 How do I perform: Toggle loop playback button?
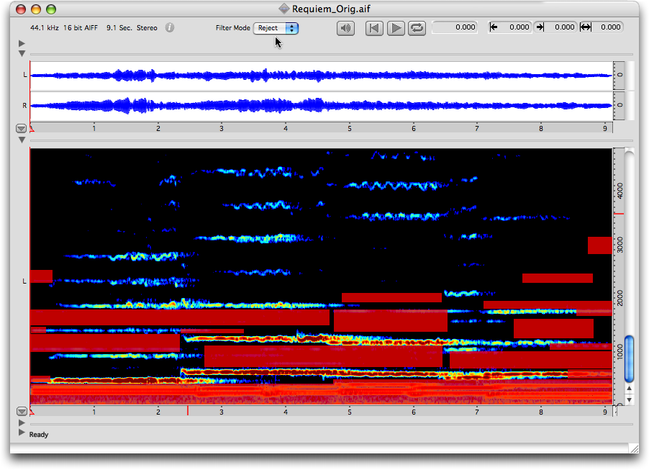tap(416, 28)
